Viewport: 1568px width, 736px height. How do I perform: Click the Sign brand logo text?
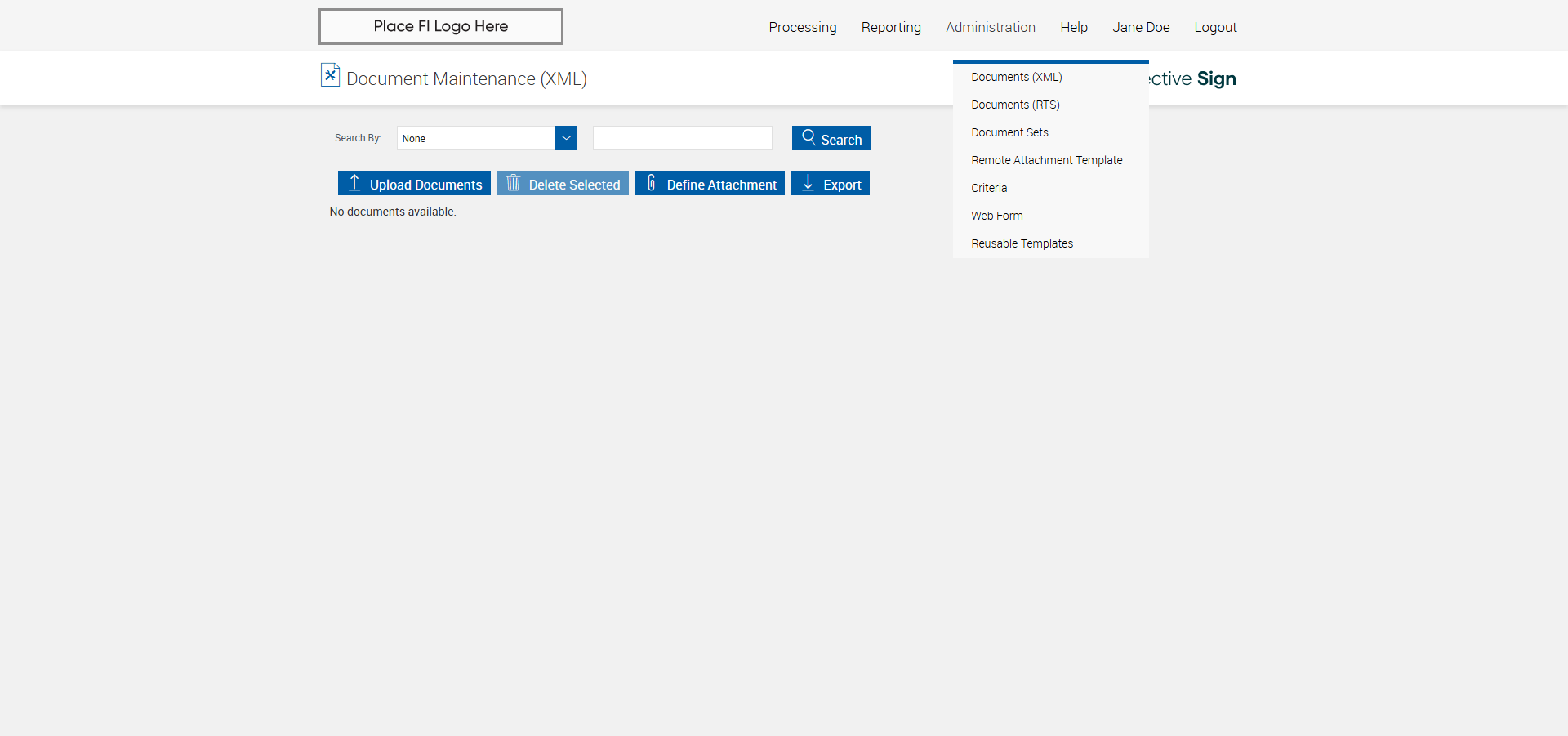pos(1216,78)
